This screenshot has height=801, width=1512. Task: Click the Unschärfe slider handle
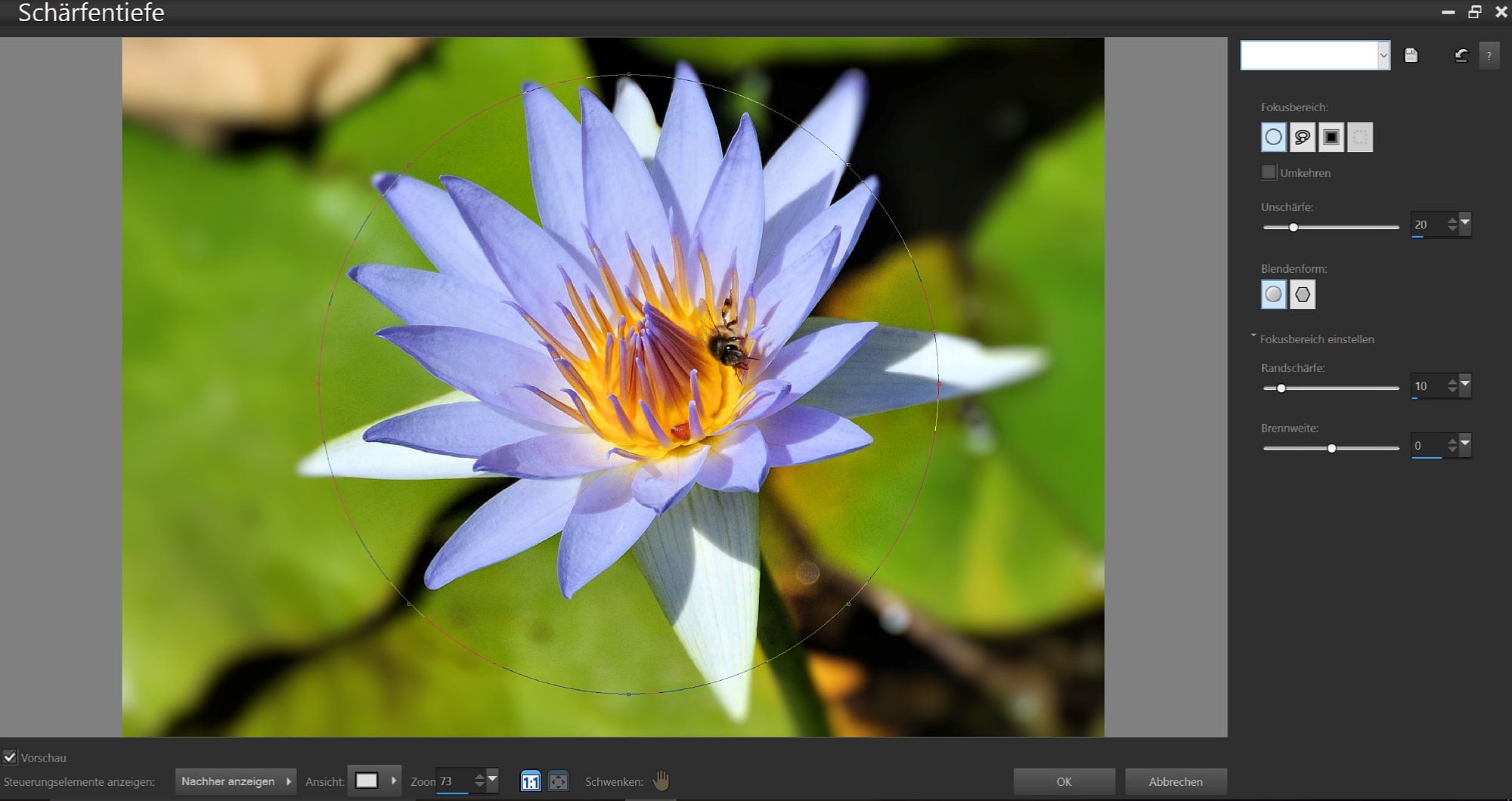[1294, 227]
